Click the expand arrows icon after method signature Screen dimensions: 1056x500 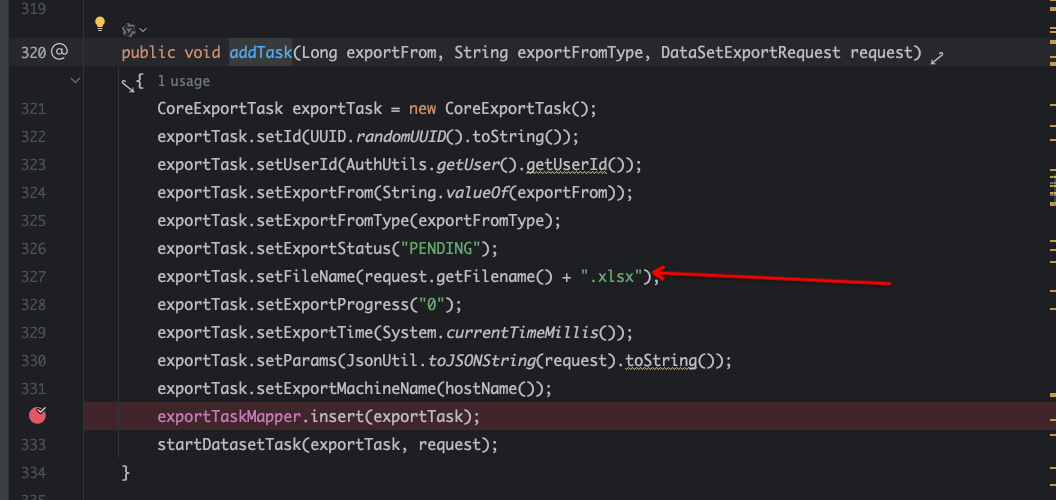pyautogui.click(x=937, y=58)
